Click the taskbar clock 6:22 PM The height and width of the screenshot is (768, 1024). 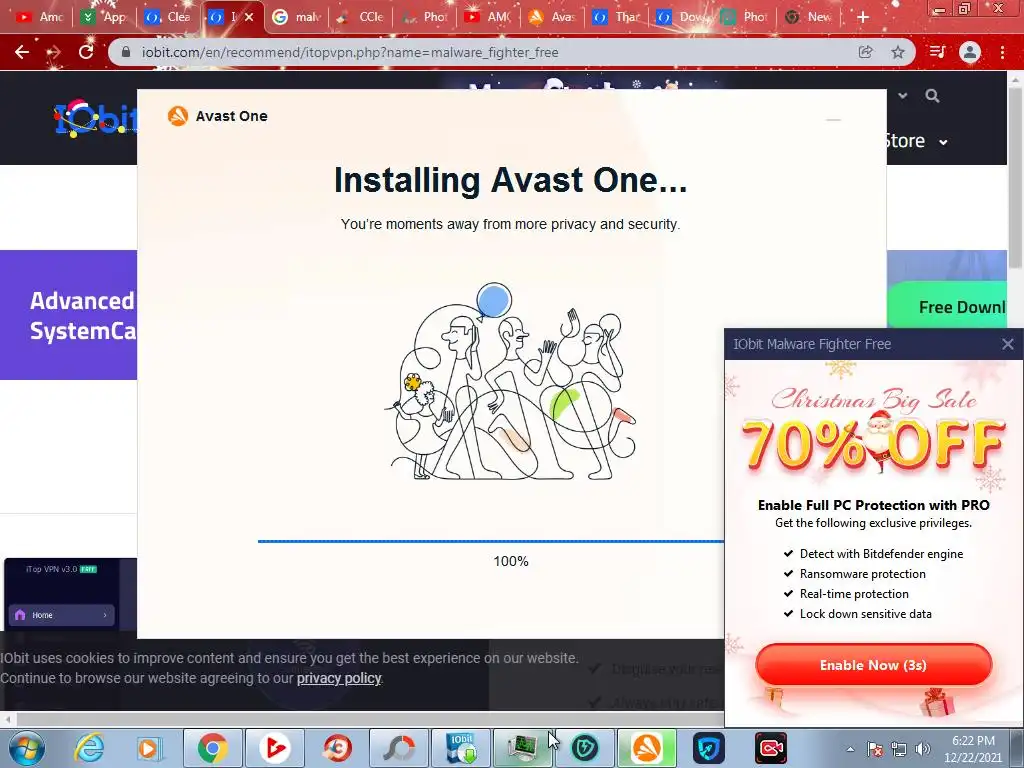(973, 741)
